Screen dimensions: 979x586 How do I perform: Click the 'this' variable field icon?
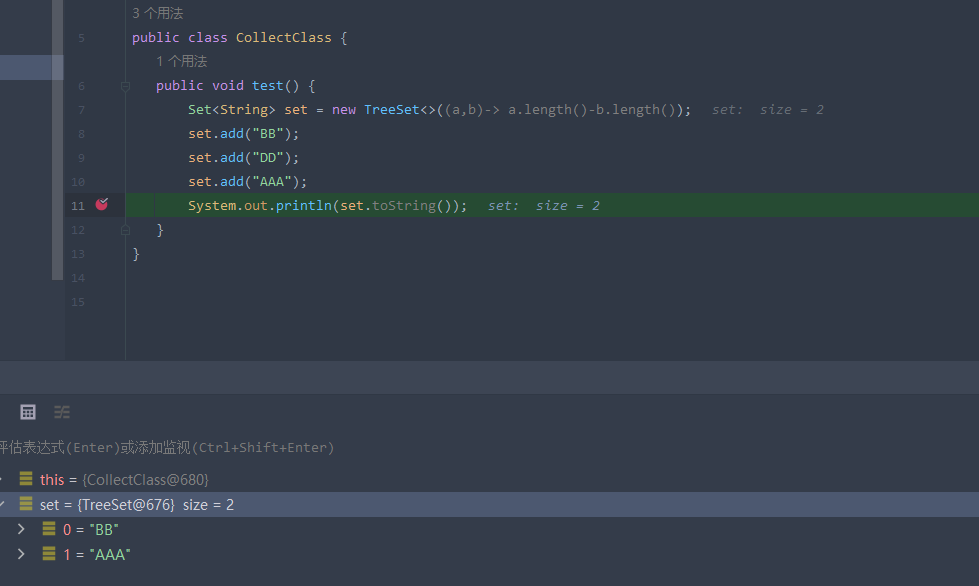[26, 480]
